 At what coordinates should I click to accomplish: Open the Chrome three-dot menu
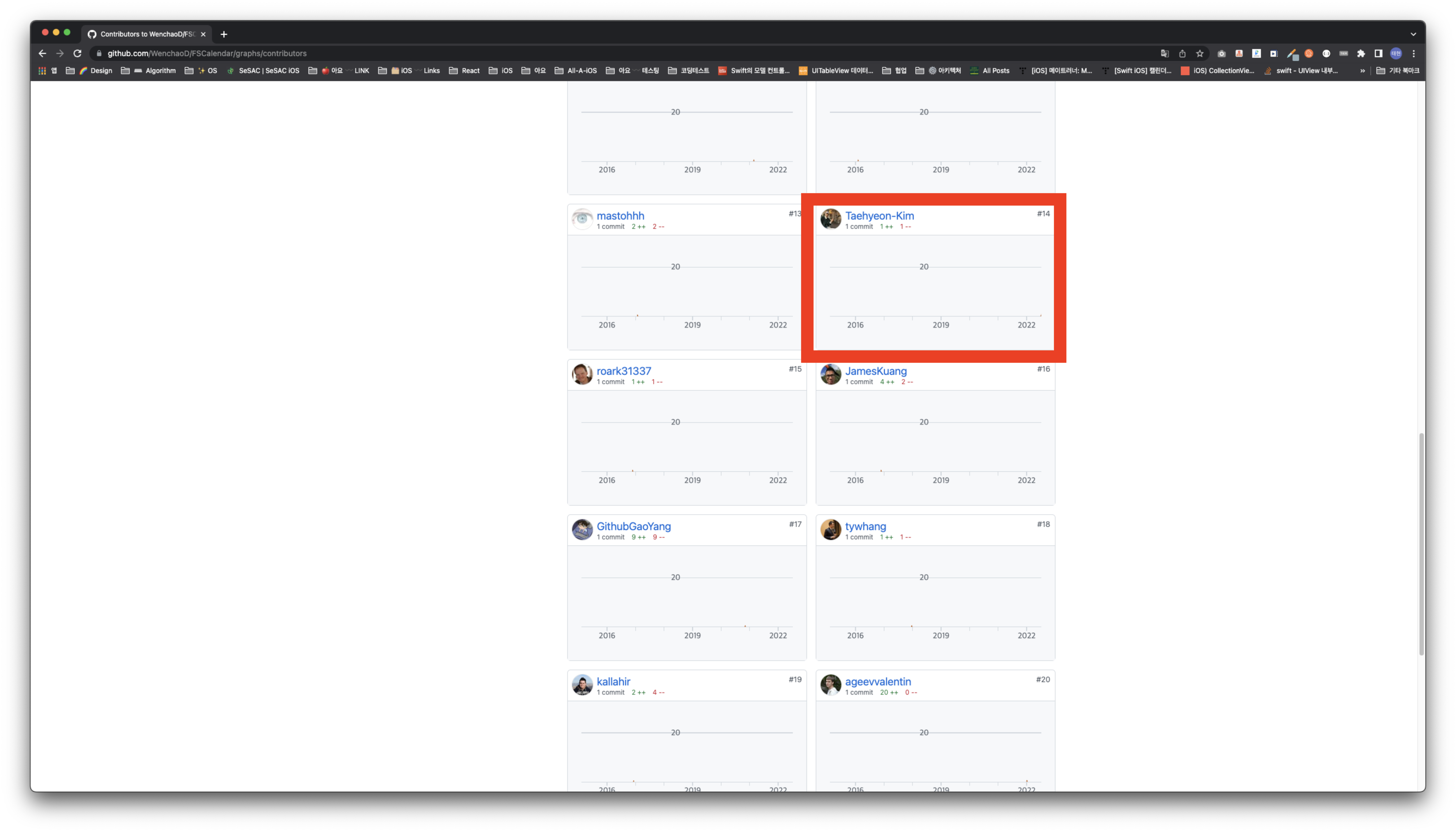click(x=1414, y=53)
